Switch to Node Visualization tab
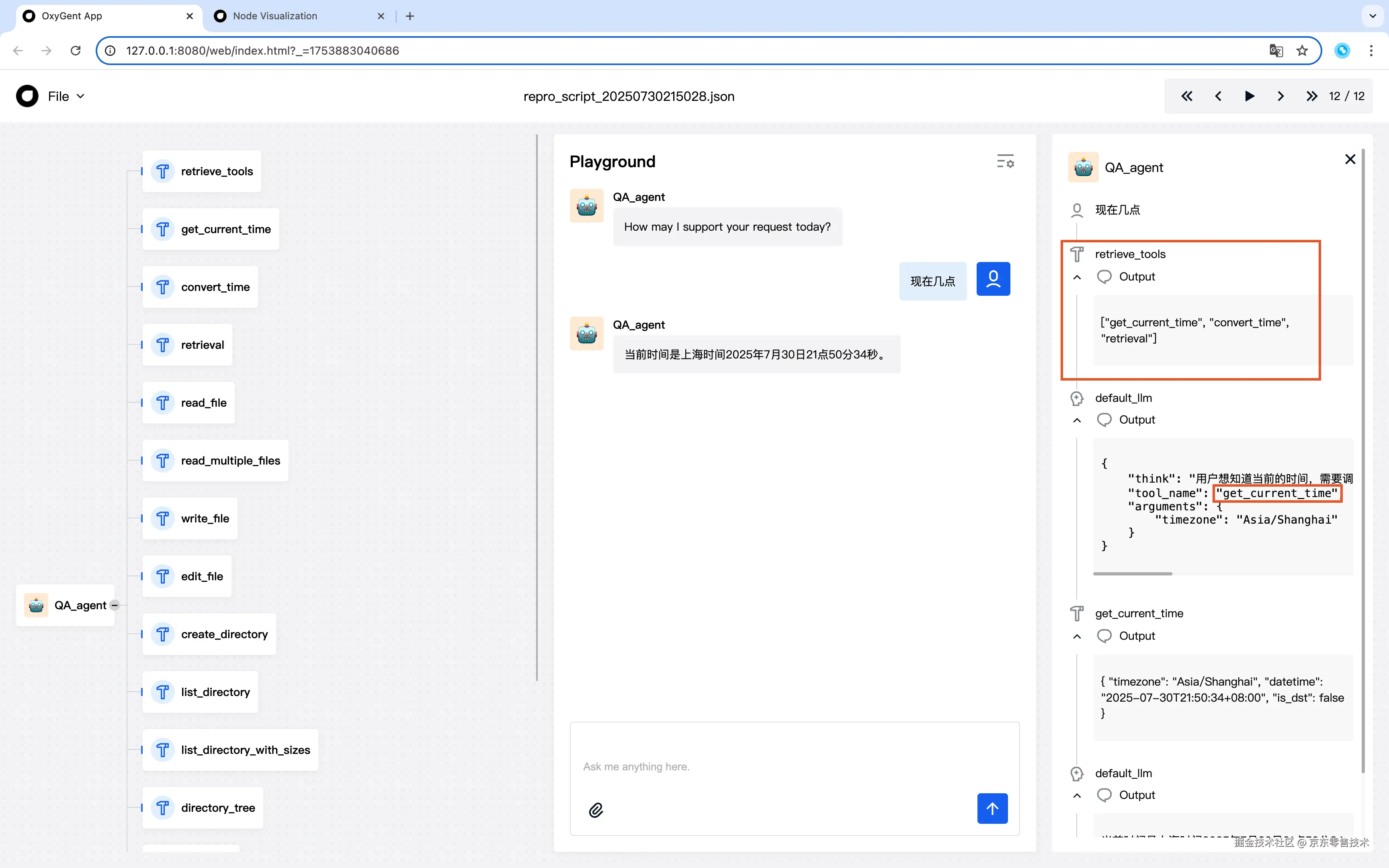The width and height of the screenshot is (1389, 868). point(275,16)
